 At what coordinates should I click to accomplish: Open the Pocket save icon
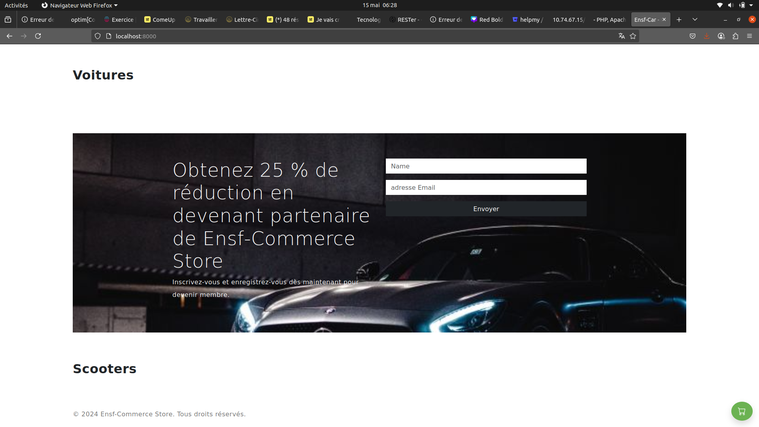(x=693, y=36)
